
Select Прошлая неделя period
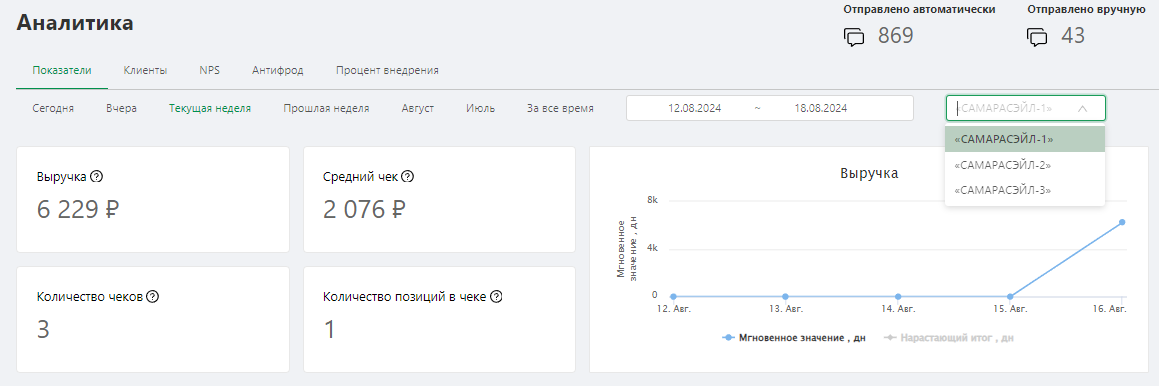tap(326, 108)
